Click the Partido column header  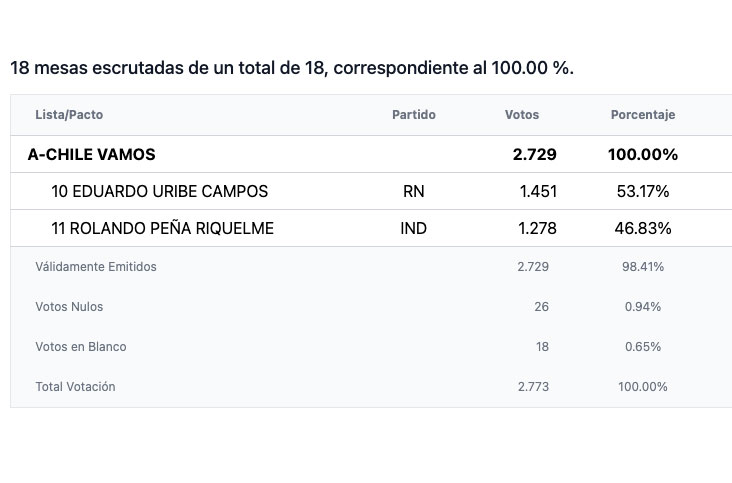coord(414,115)
